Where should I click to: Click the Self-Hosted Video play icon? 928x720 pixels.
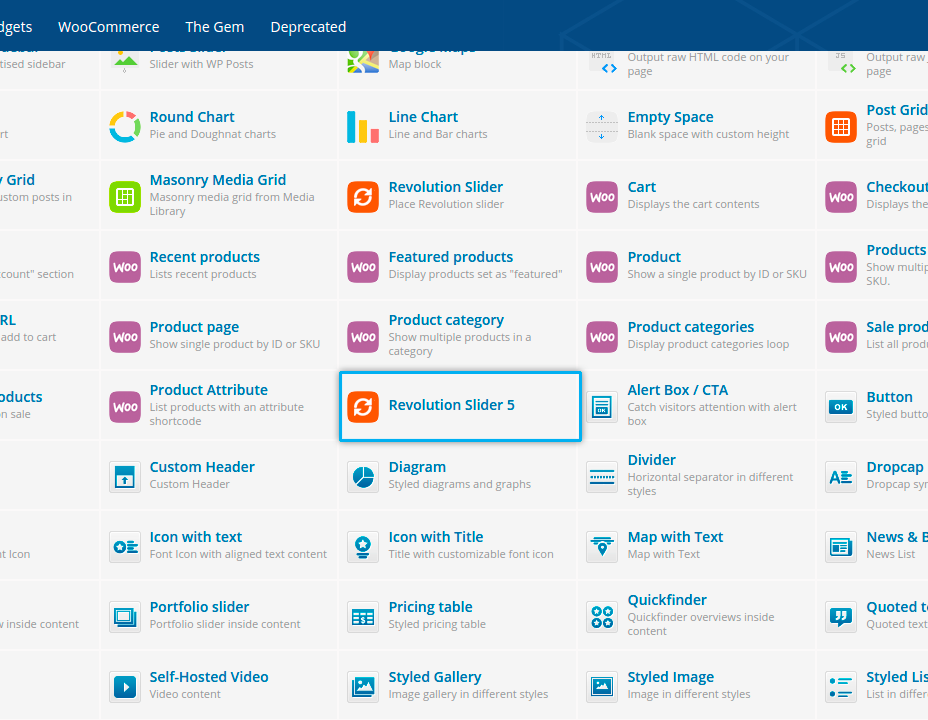(x=125, y=687)
